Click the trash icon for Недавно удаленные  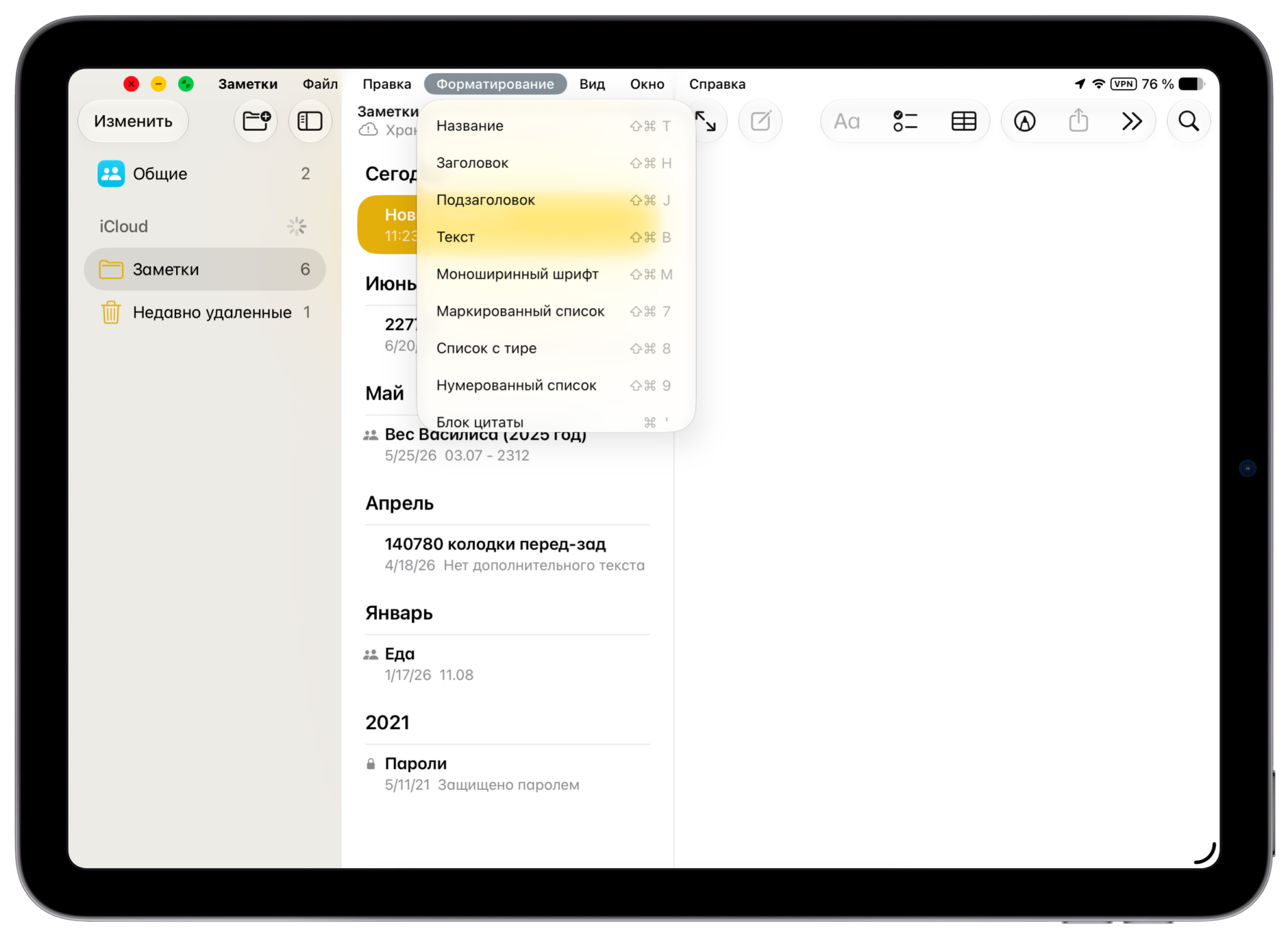(x=111, y=312)
